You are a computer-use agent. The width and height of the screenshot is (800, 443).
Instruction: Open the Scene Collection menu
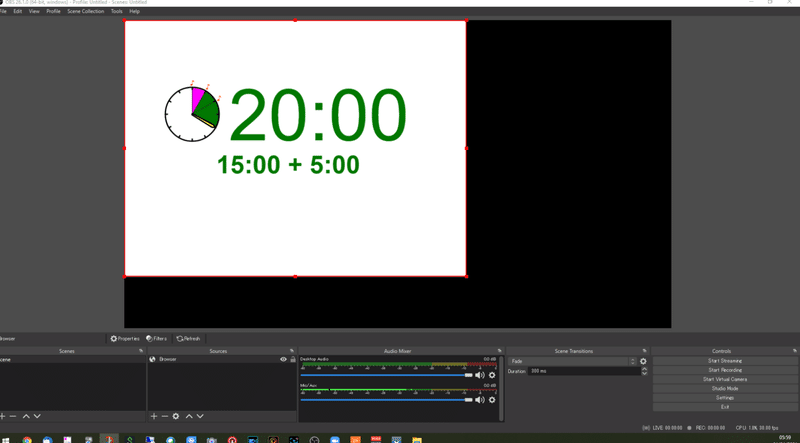tap(86, 11)
